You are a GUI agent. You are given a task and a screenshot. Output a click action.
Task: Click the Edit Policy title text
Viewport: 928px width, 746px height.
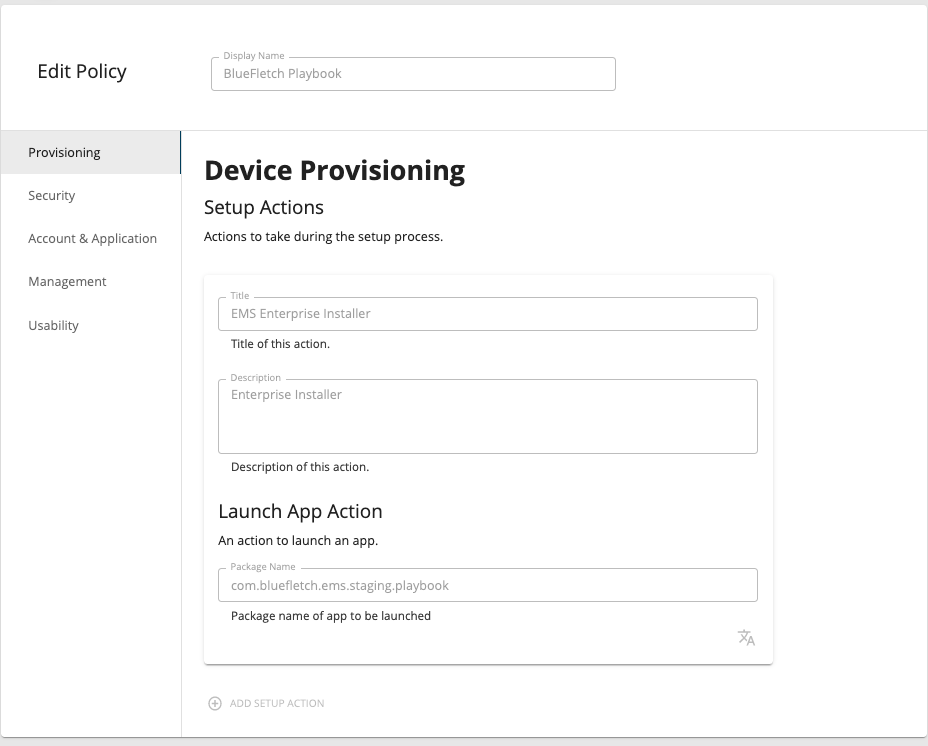(82, 72)
